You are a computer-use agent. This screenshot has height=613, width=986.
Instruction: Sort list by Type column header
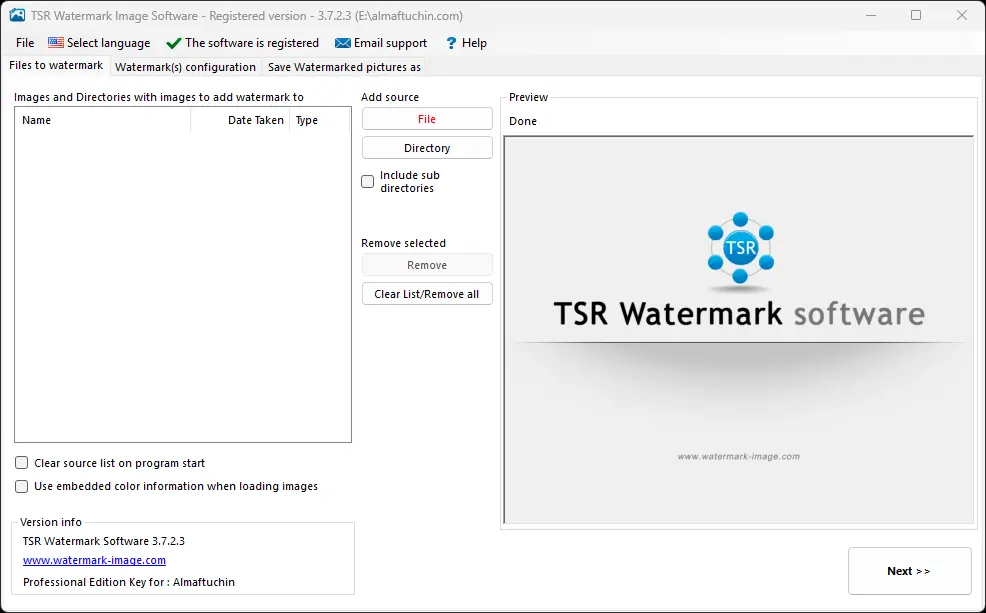(319, 120)
